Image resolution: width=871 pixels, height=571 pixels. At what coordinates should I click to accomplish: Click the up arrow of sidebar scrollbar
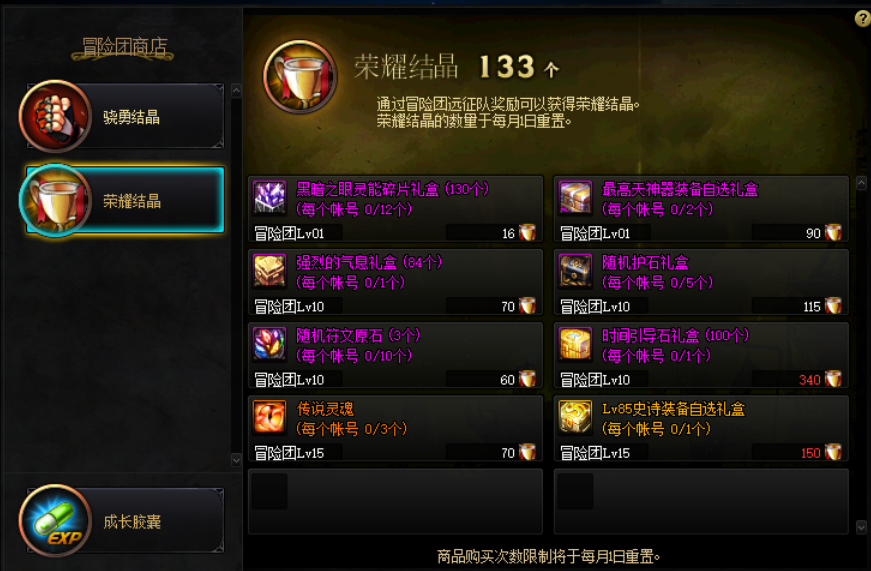[x=236, y=90]
